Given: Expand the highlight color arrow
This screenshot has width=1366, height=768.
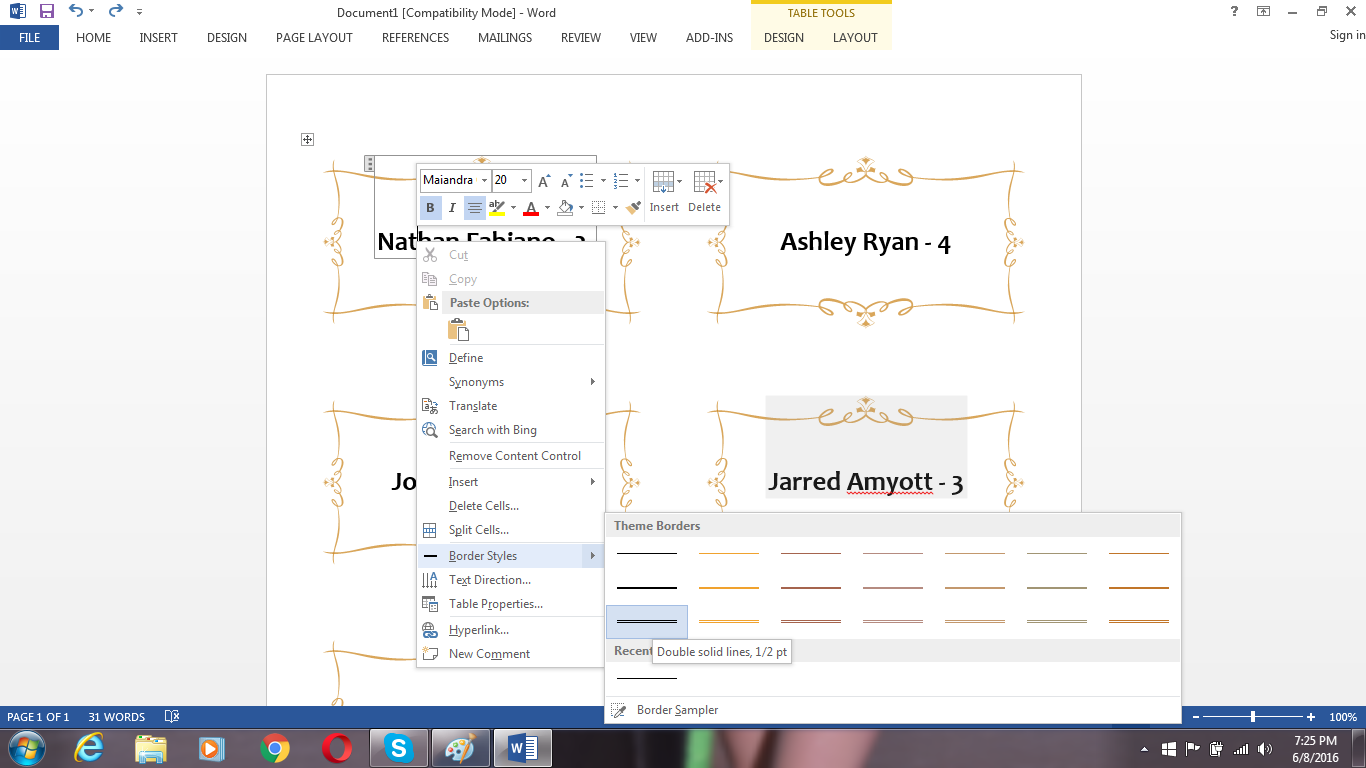Looking at the screenshot, I should [x=513, y=208].
